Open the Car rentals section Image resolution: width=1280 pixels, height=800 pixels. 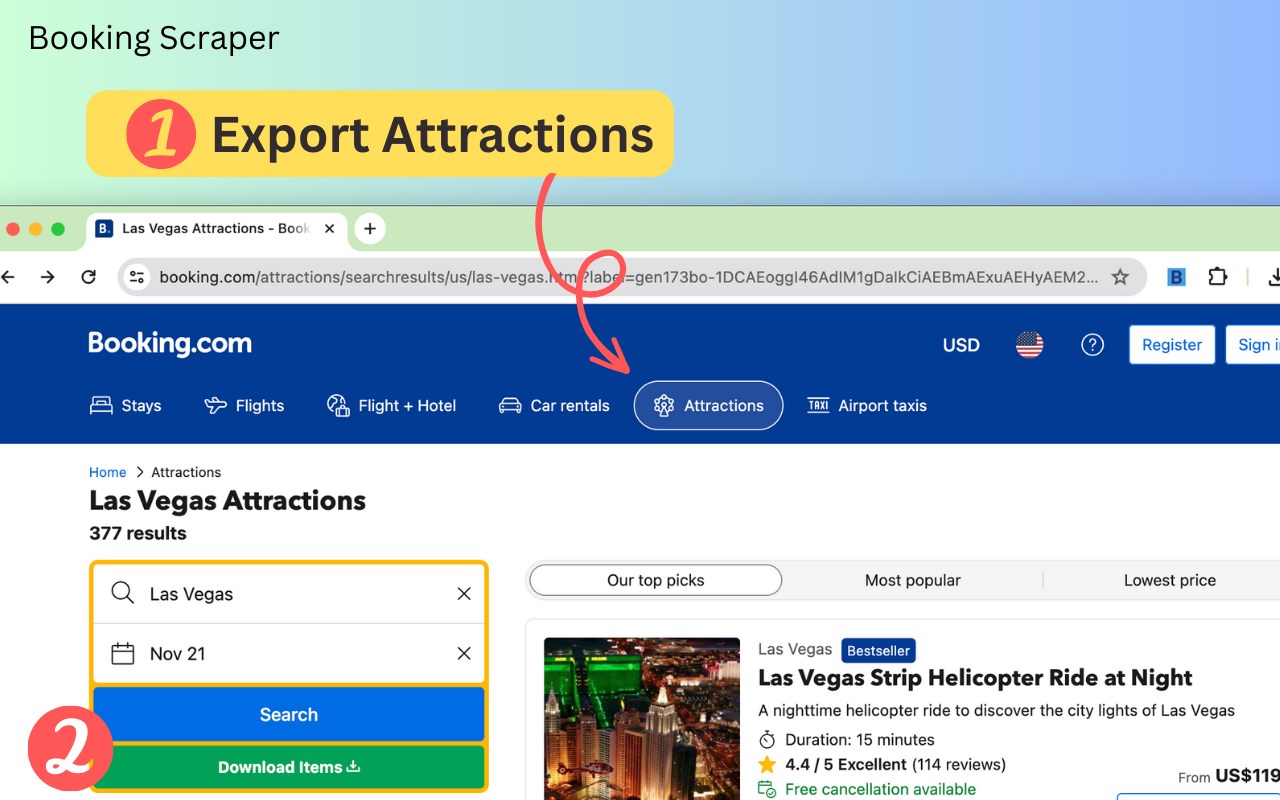click(x=554, y=406)
